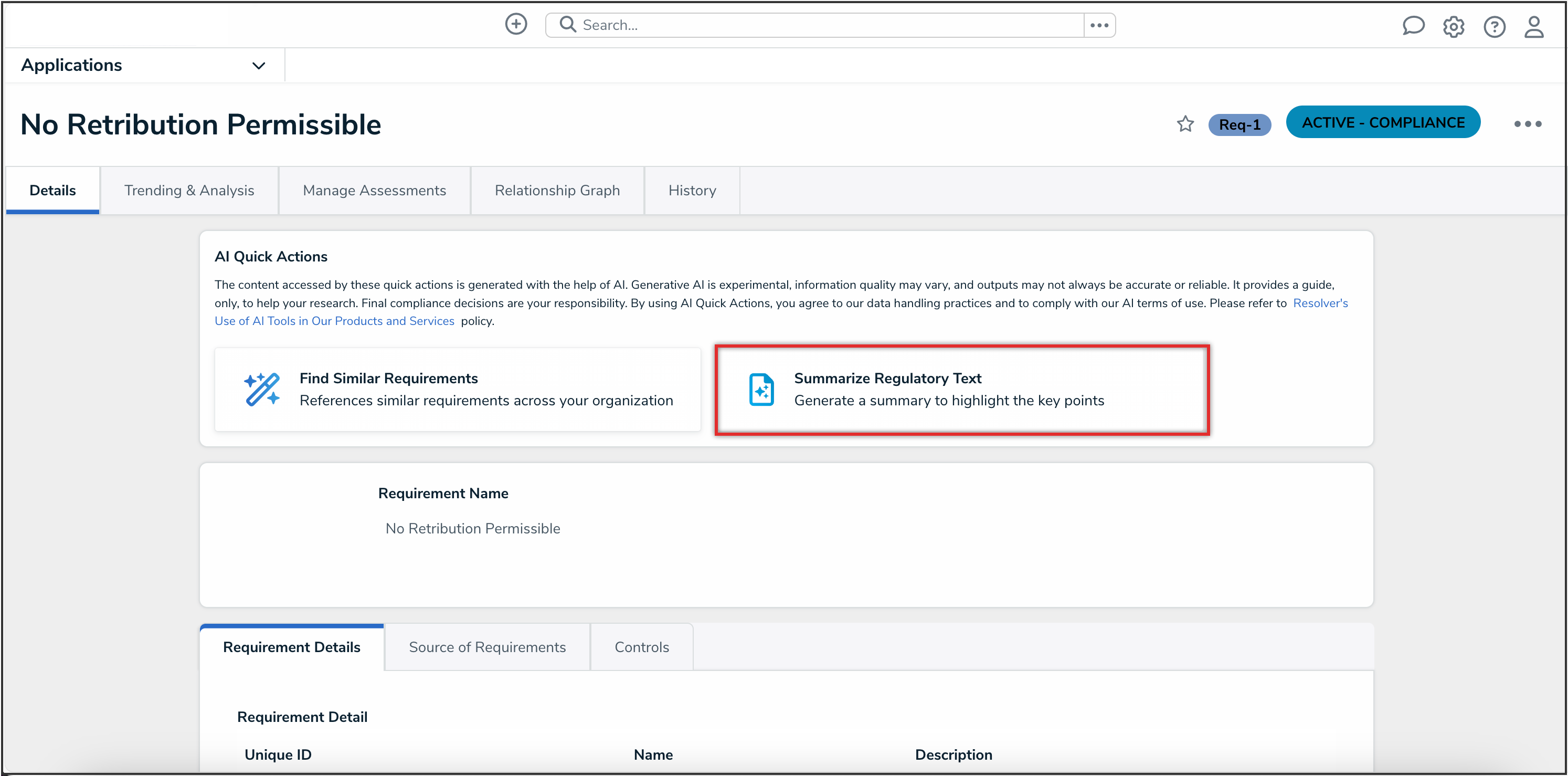Open search options ellipsis beside search bar
This screenshot has width=1568, height=776.
(x=1099, y=25)
